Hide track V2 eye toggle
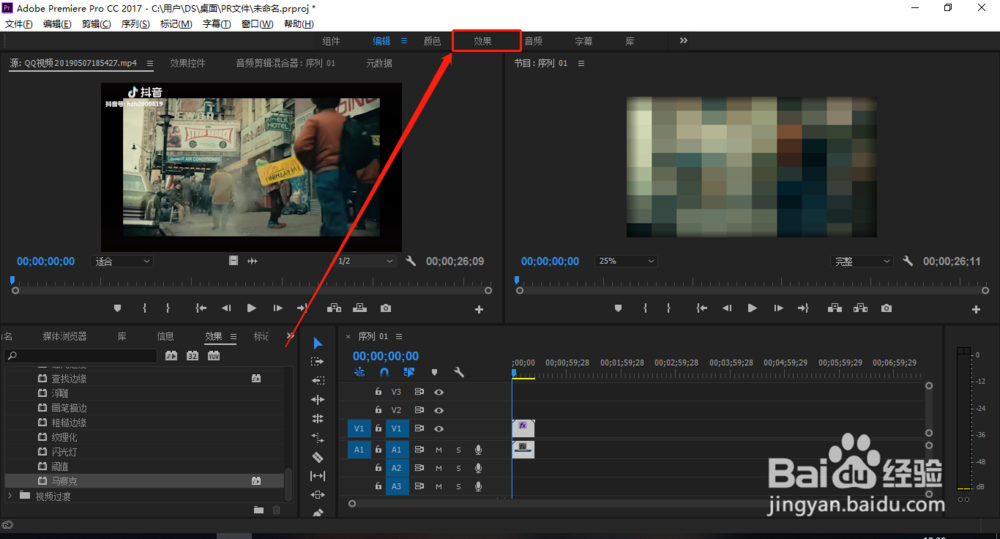Viewport: 1000px width, 539px height. point(439,410)
